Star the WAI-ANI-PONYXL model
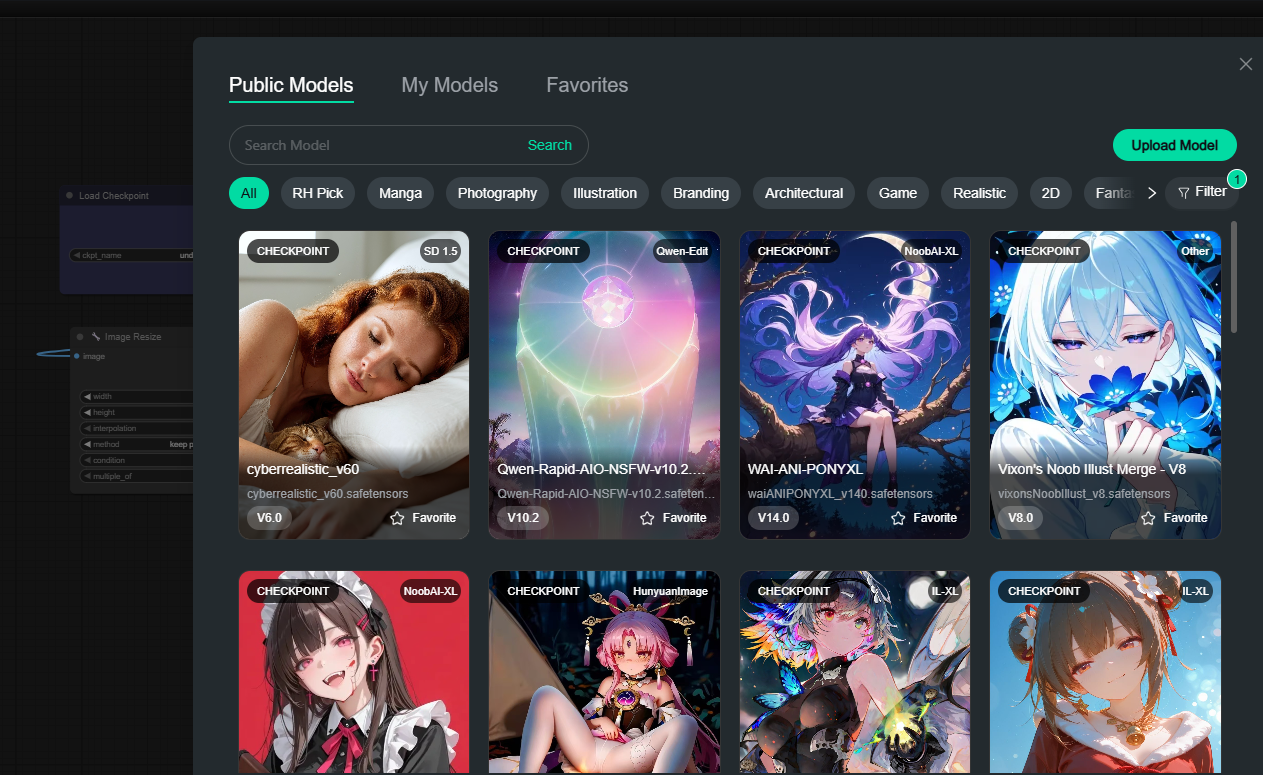 click(x=898, y=518)
